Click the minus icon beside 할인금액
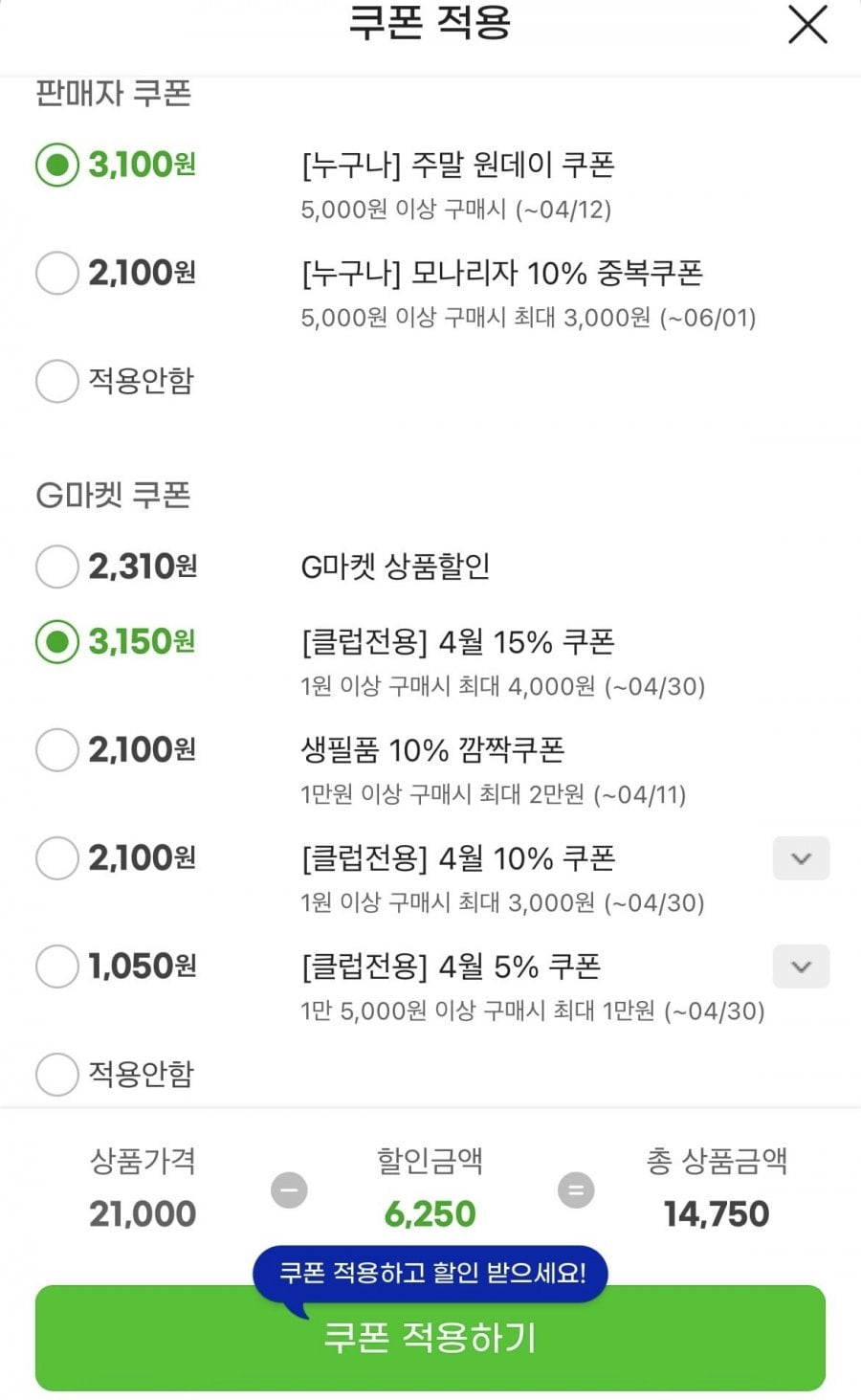 (289, 1190)
